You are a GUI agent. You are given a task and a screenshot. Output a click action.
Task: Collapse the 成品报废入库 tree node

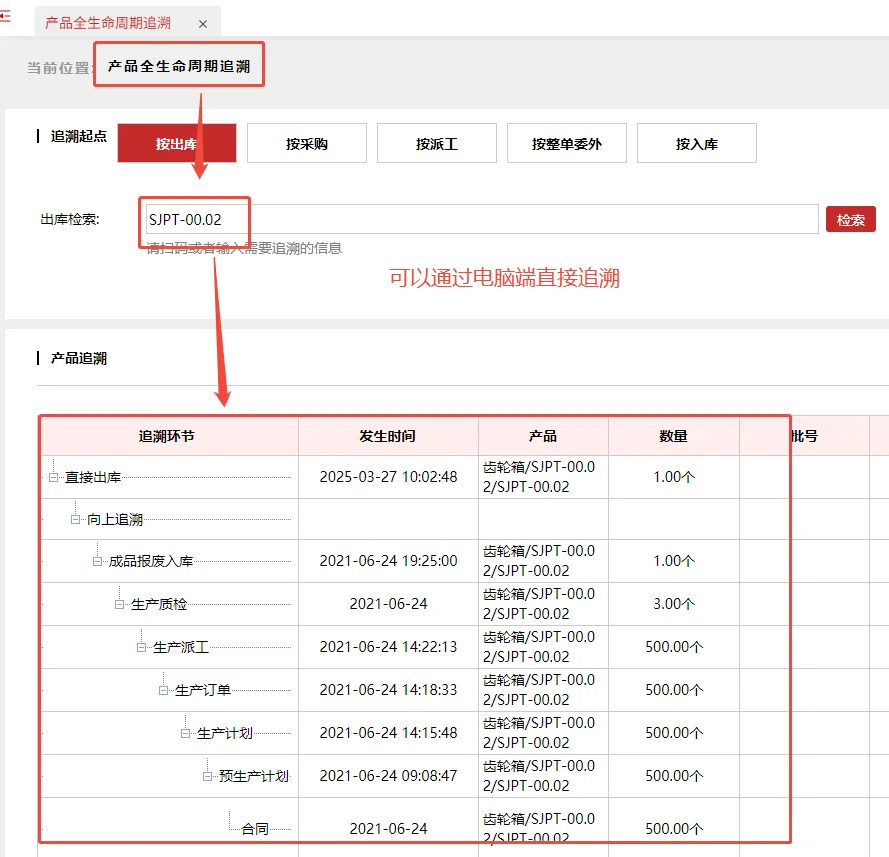(x=95, y=561)
